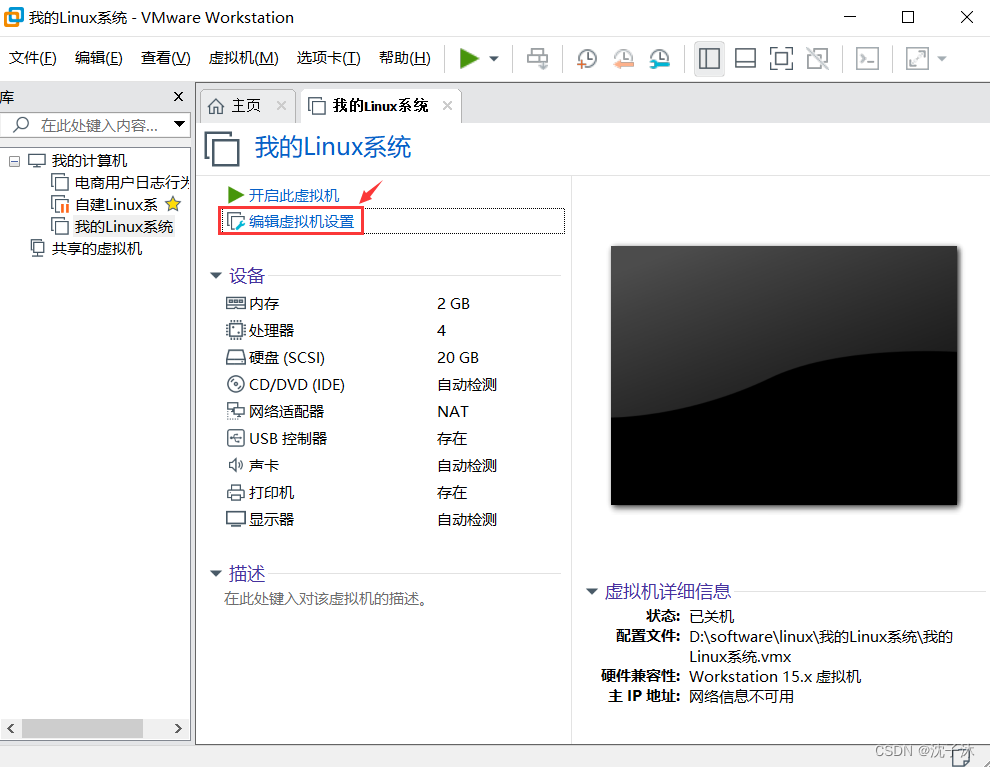The height and width of the screenshot is (767, 990).
Task: Click the 处理器 processor device icon
Action: [x=236, y=330]
